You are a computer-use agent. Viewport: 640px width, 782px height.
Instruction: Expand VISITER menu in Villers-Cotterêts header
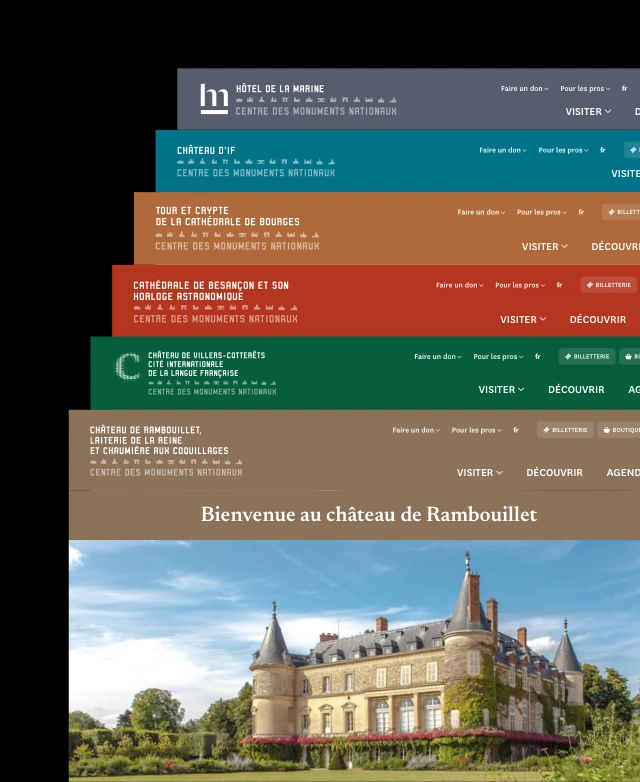click(x=501, y=390)
